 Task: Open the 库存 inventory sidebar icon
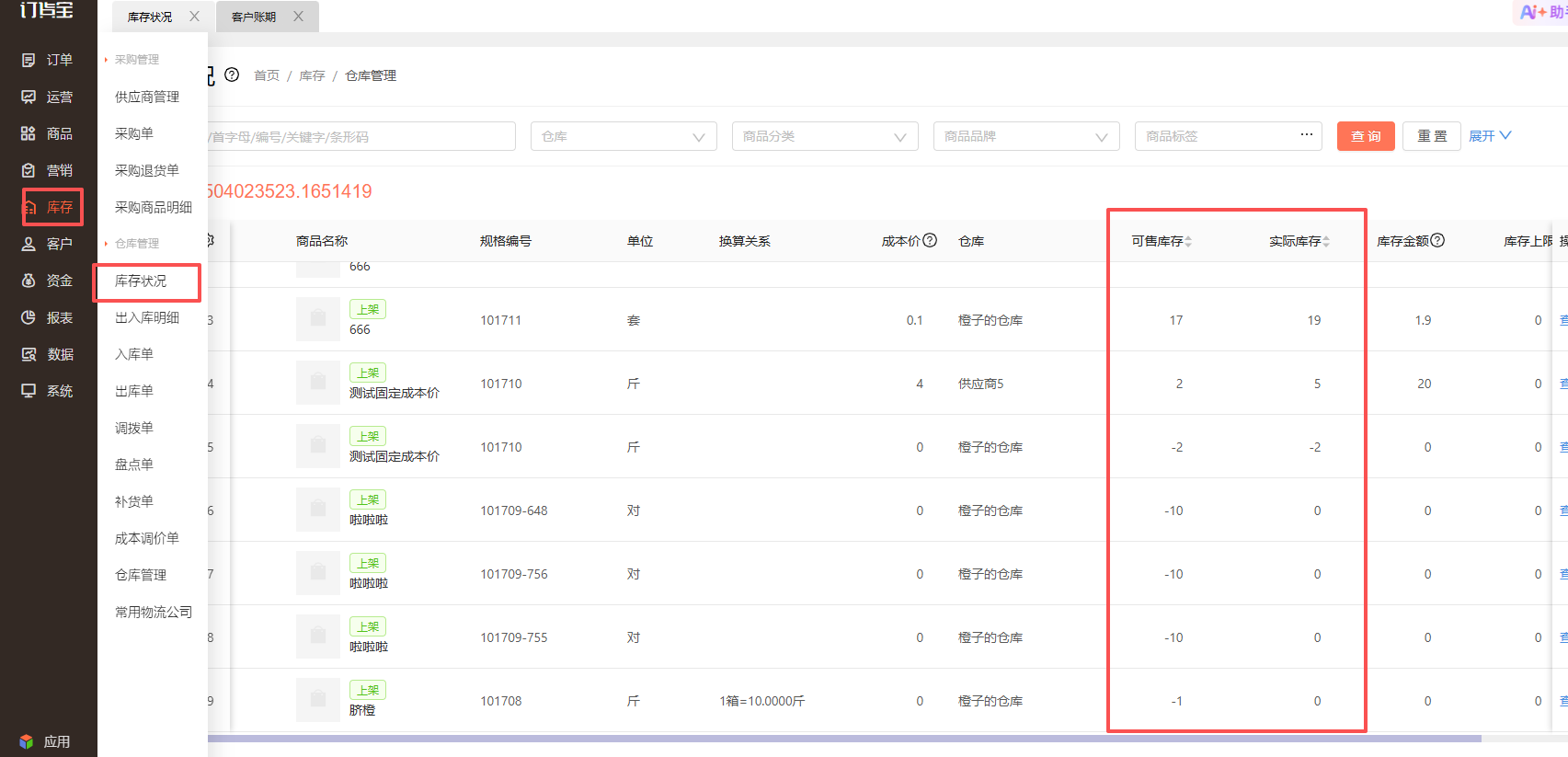point(29,207)
